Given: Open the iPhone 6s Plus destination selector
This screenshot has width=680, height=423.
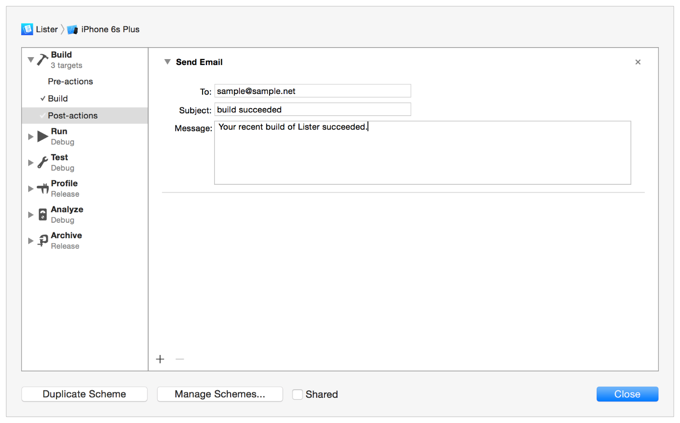Looking at the screenshot, I should tap(110, 29).
